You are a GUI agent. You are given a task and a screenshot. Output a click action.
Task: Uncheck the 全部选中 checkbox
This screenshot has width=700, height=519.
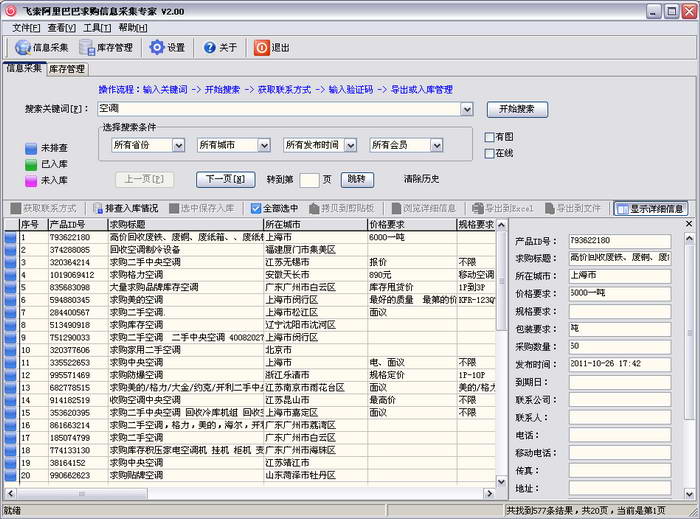(255, 208)
